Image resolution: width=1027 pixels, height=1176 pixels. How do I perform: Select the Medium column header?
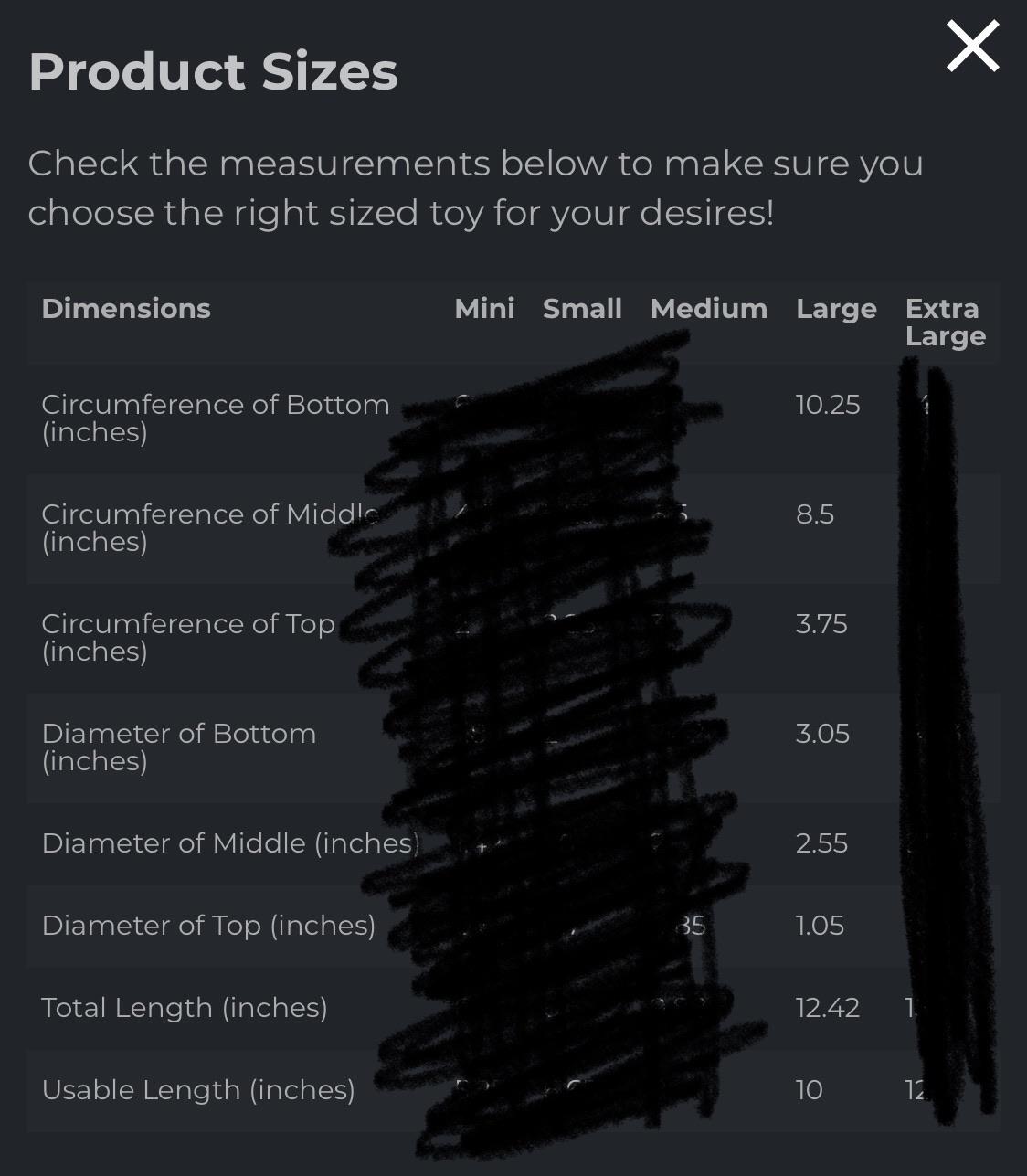[708, 309]
